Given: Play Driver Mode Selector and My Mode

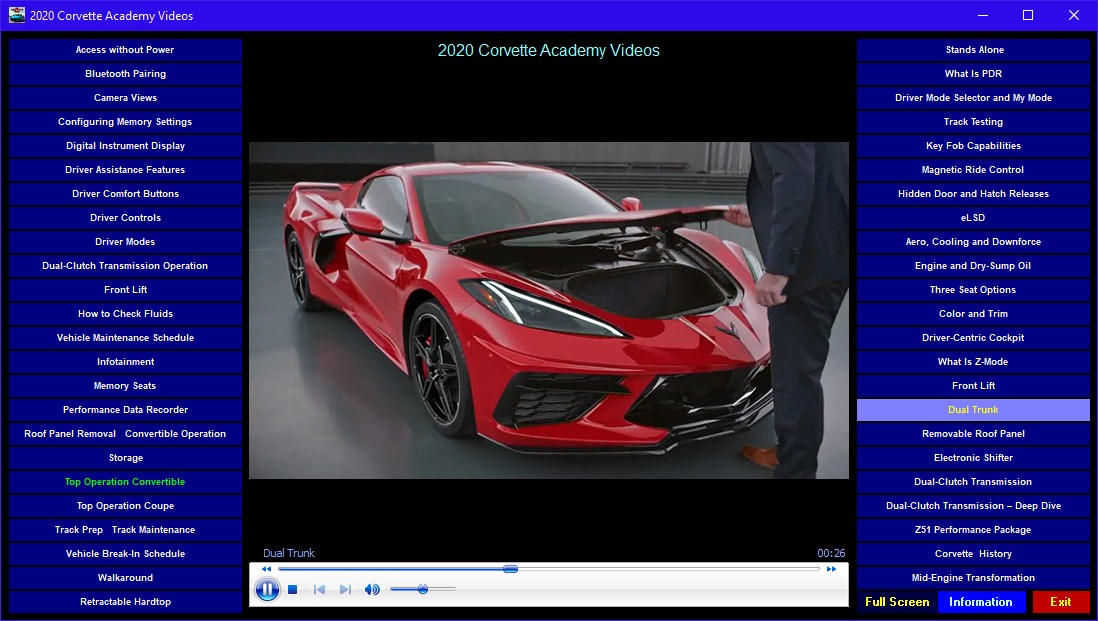Looking at the screenshot, I should point(973,98).
